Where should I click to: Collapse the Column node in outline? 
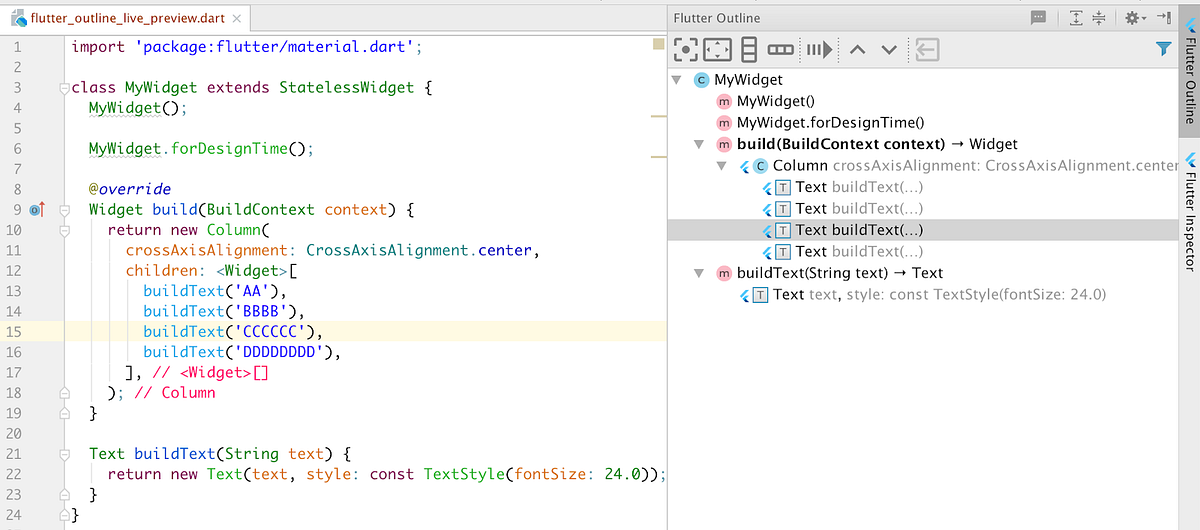pos(721,166)
